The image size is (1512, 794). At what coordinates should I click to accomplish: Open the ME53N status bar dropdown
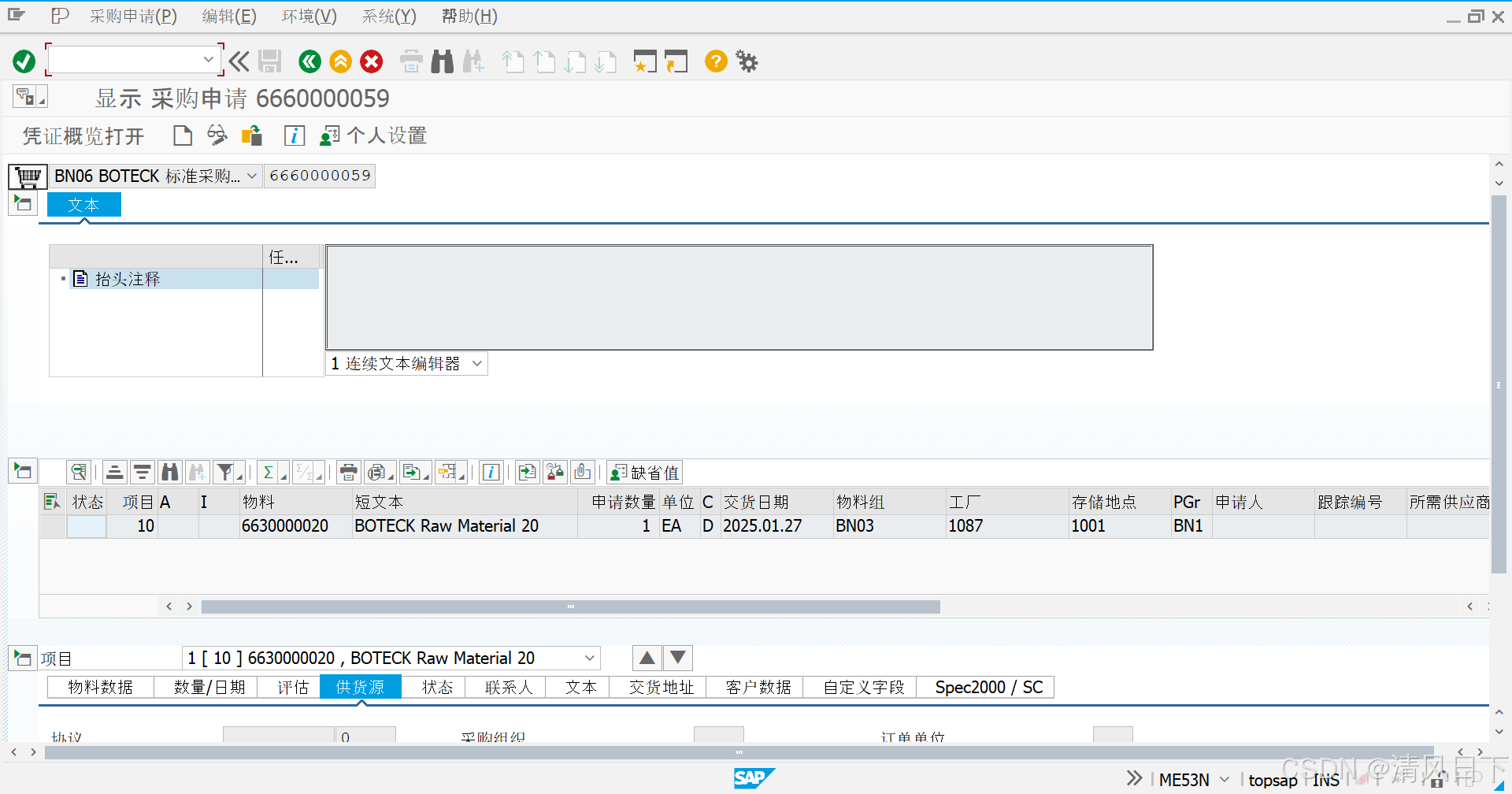point(1224,779)
